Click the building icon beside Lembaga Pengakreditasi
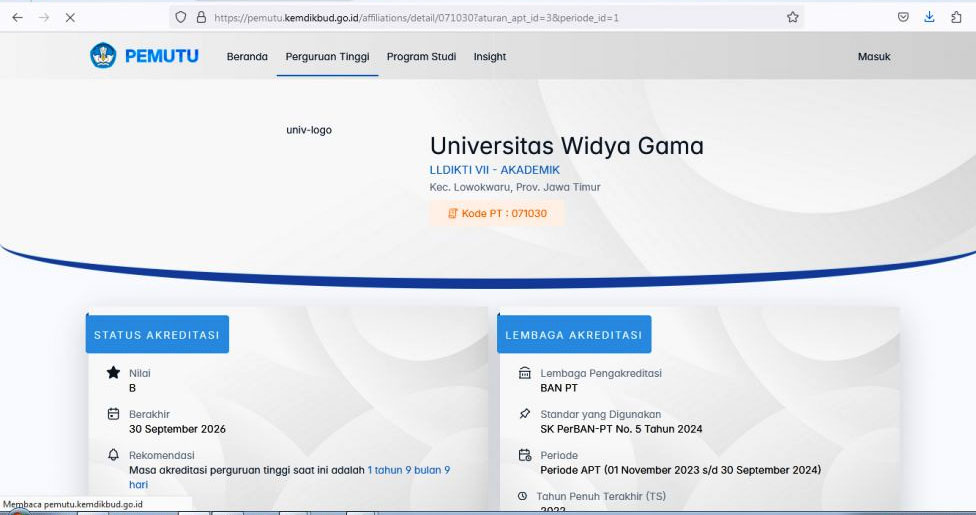Image resolution: width=976 pixels, height=515 pixels. (x=525, y=372)
